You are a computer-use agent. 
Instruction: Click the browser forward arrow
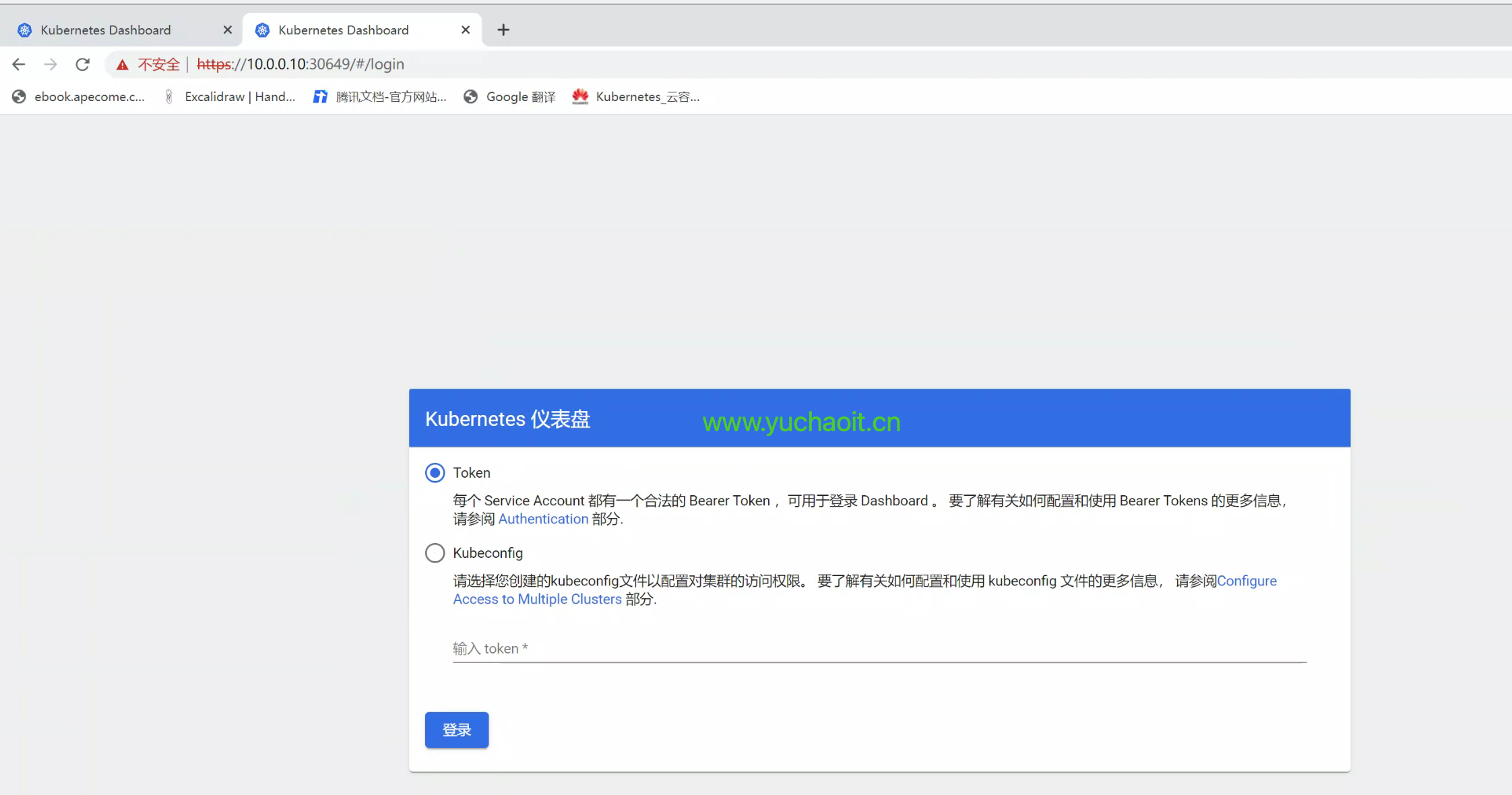[51, 64]
